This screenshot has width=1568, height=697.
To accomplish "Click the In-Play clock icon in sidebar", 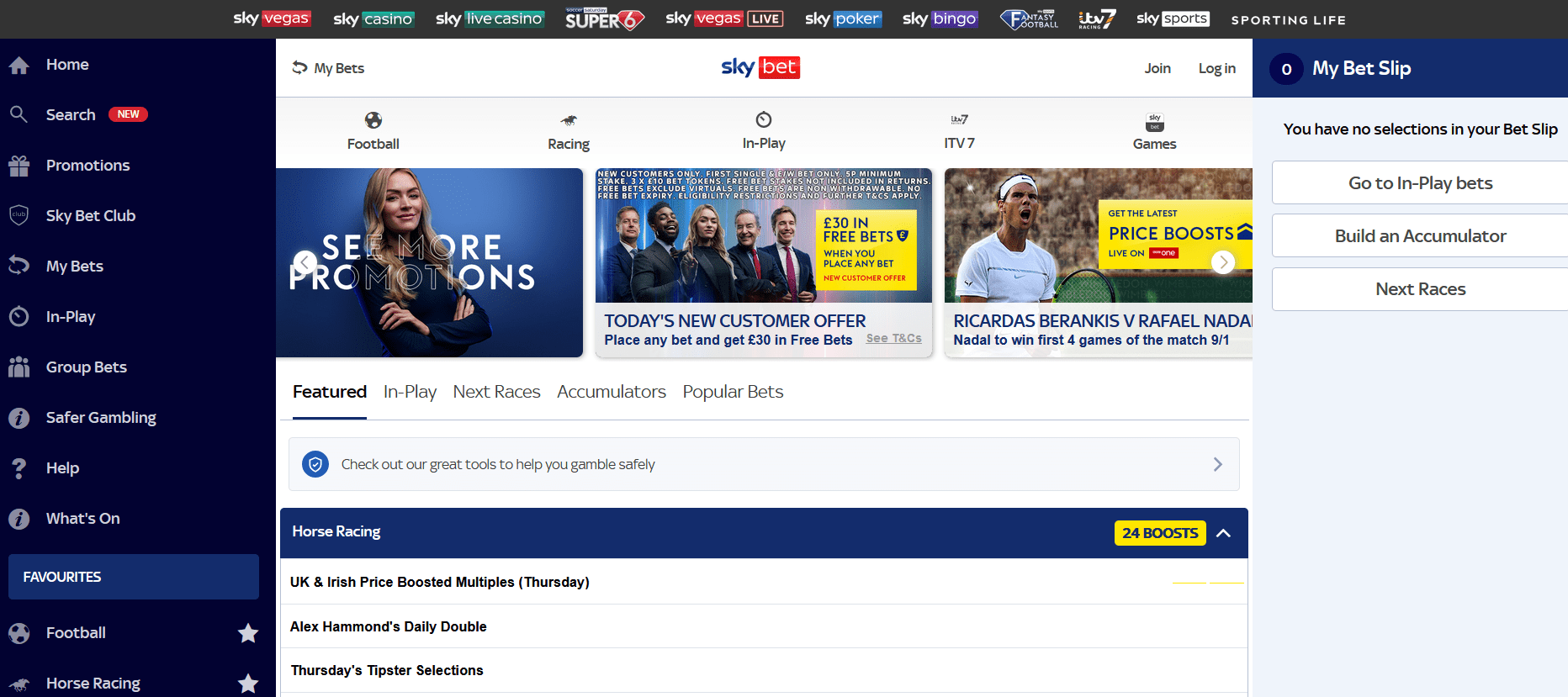I will point(19,316).
